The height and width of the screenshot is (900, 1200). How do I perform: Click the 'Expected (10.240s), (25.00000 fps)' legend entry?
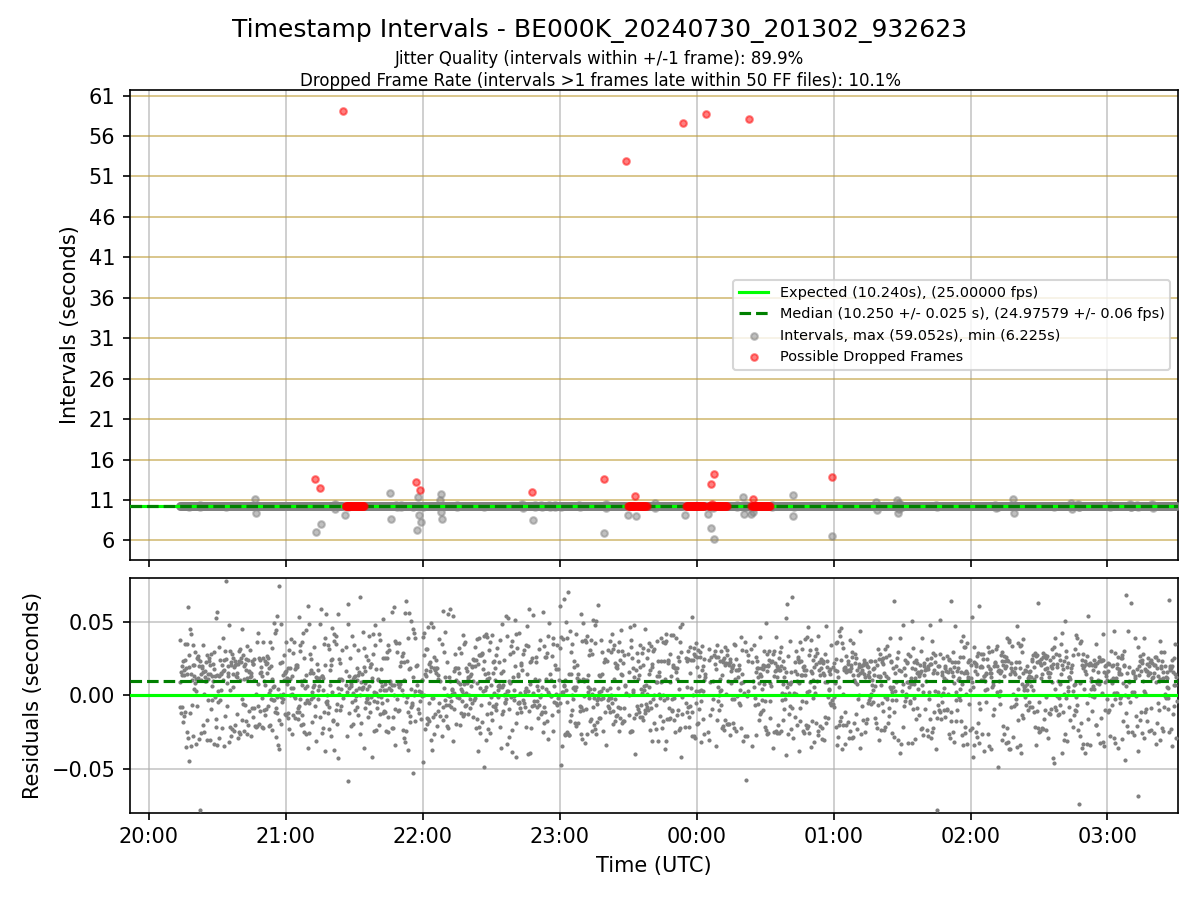pyautogui.click(x=909, y=292)
